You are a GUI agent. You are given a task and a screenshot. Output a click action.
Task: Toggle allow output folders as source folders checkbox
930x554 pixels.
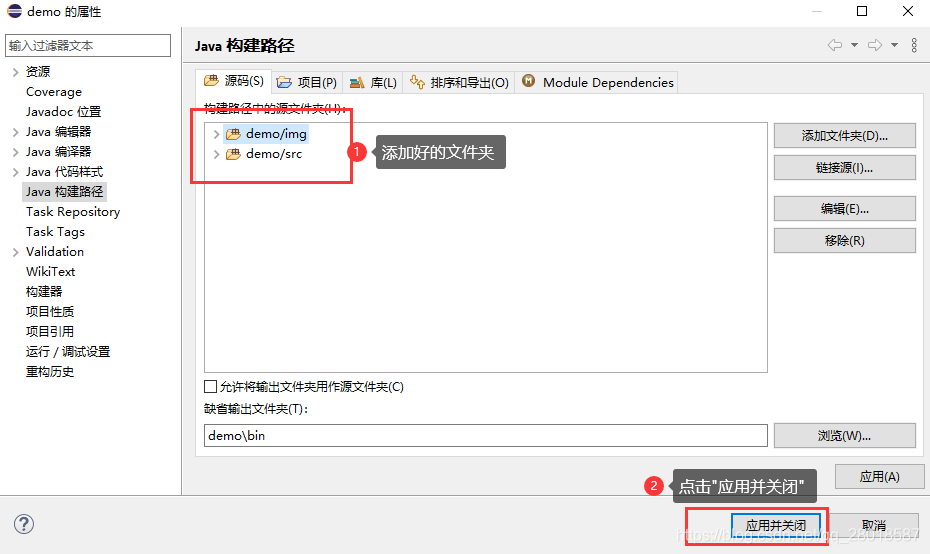pyautogui.click(x=210, y=387)
